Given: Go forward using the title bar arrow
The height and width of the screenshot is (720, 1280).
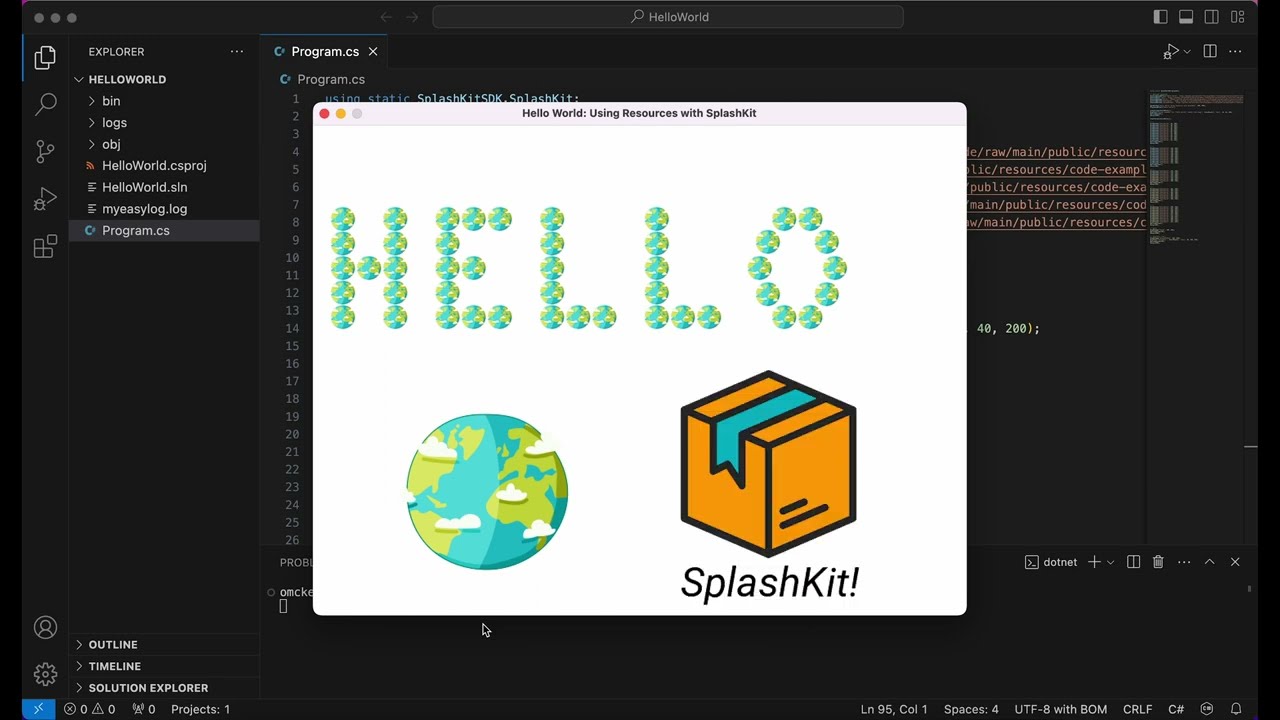Looking at the screenshot, I should pos(412,17).
